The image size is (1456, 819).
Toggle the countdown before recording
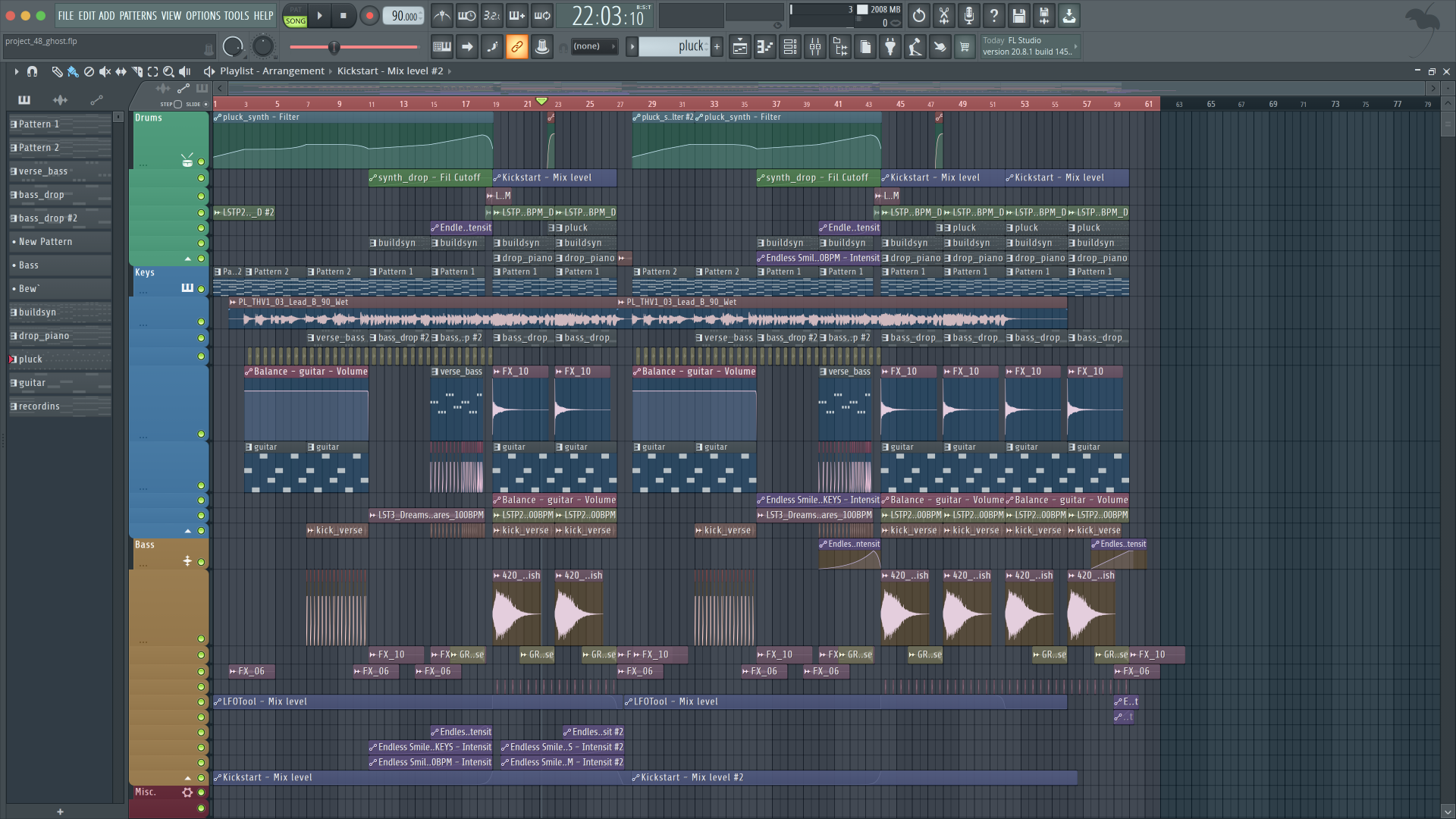click(492, 15)
